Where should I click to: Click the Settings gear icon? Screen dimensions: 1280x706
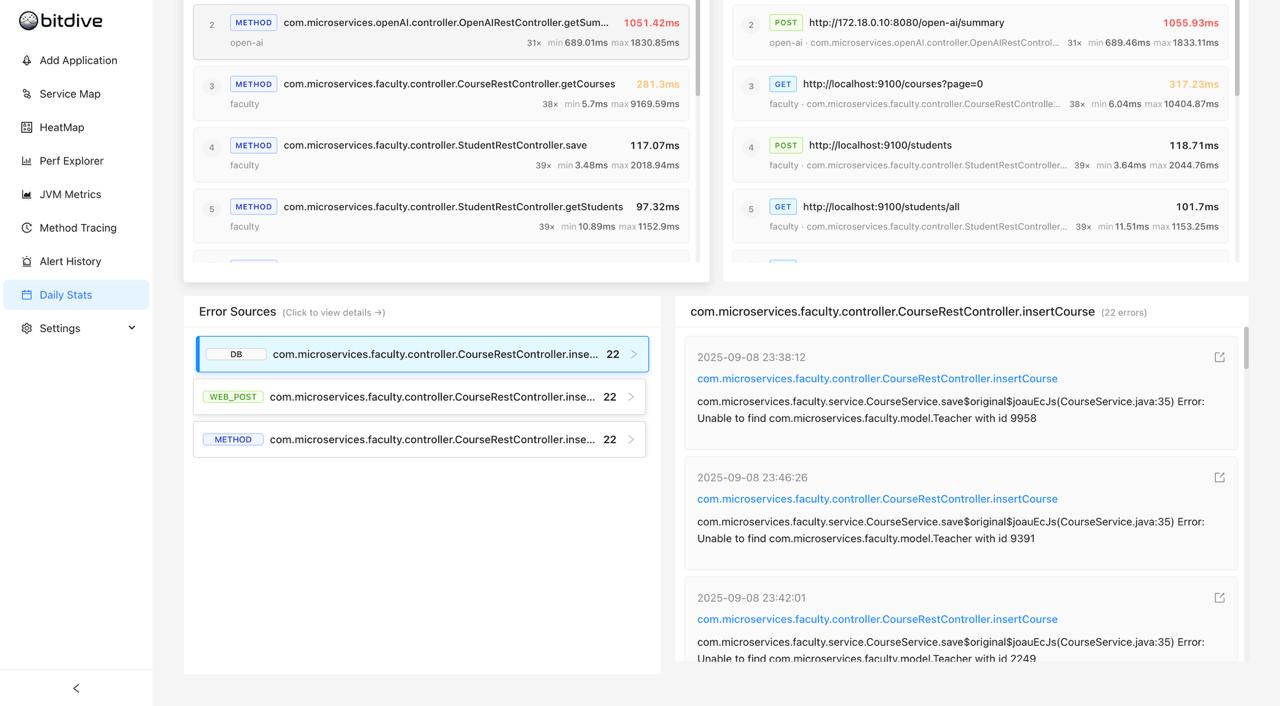tap(27, 329)
